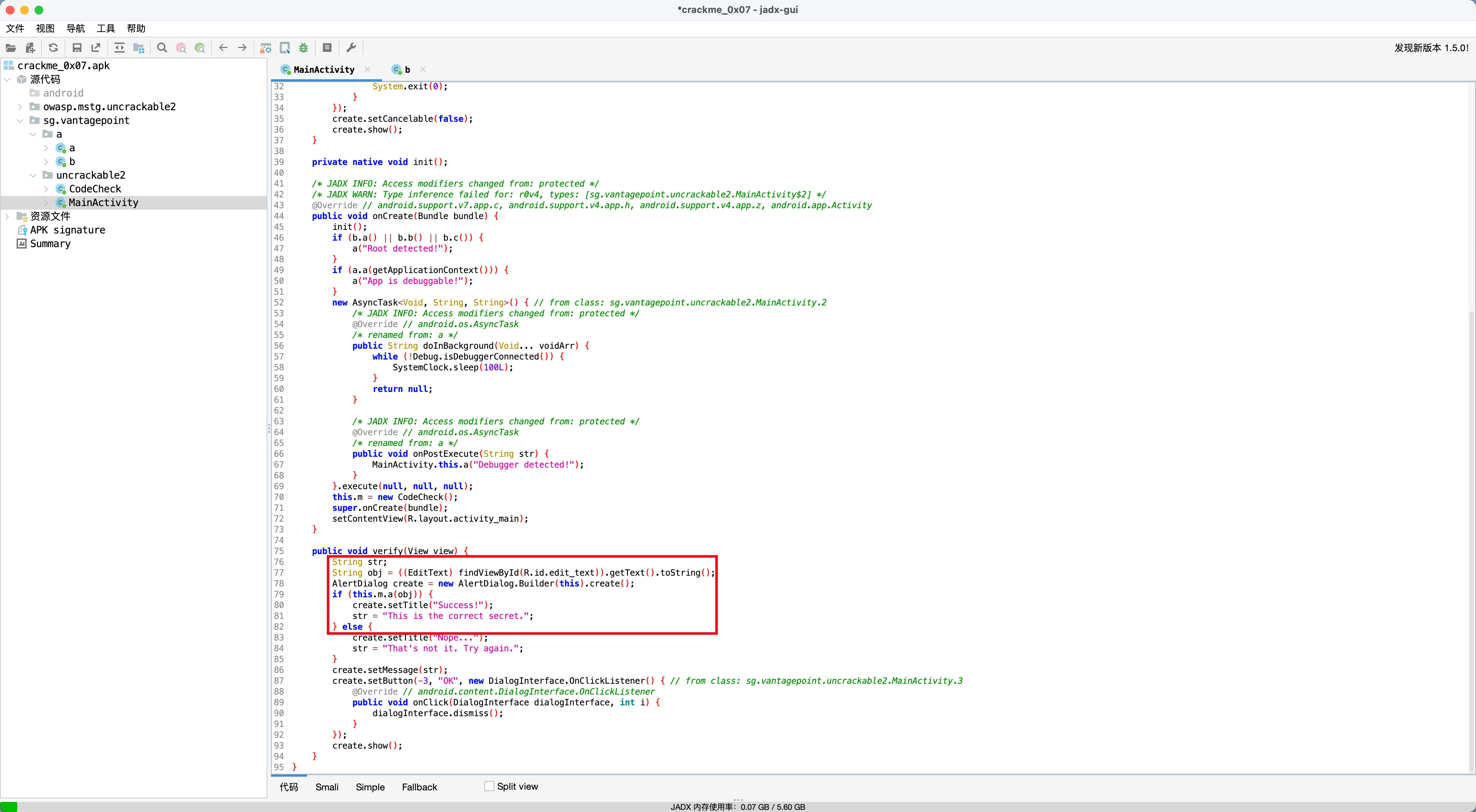
Task: Click the open file folder icon
Action: pos(11,48)
